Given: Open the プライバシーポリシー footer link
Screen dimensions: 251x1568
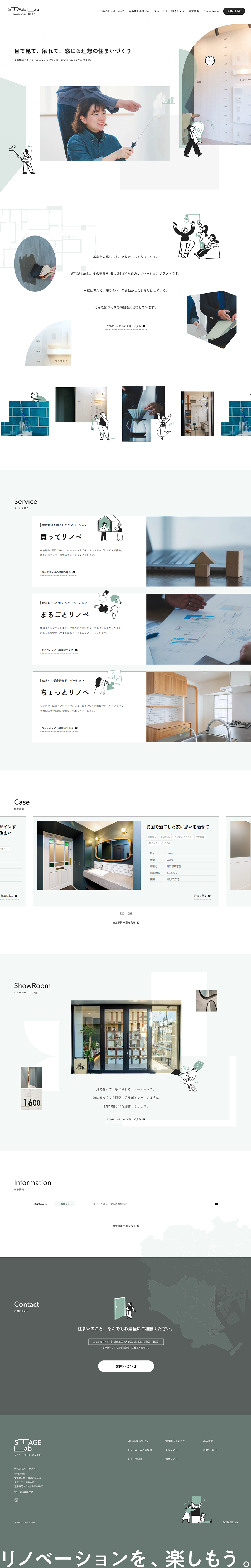Looking at the screenshot, I should [x=24, y=1522].
